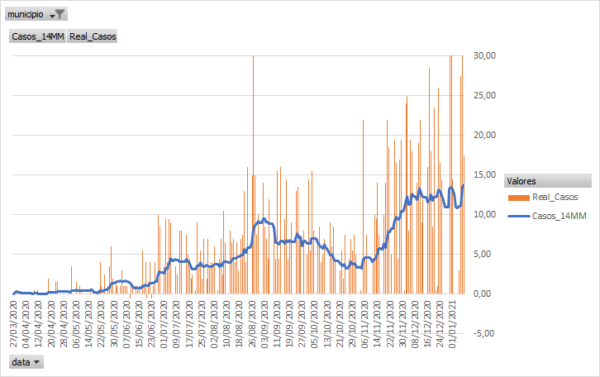The height and width of the screenshot is (377, 600).
Task: Select the Casos_14MM legend label
Action: click(559, 216)
